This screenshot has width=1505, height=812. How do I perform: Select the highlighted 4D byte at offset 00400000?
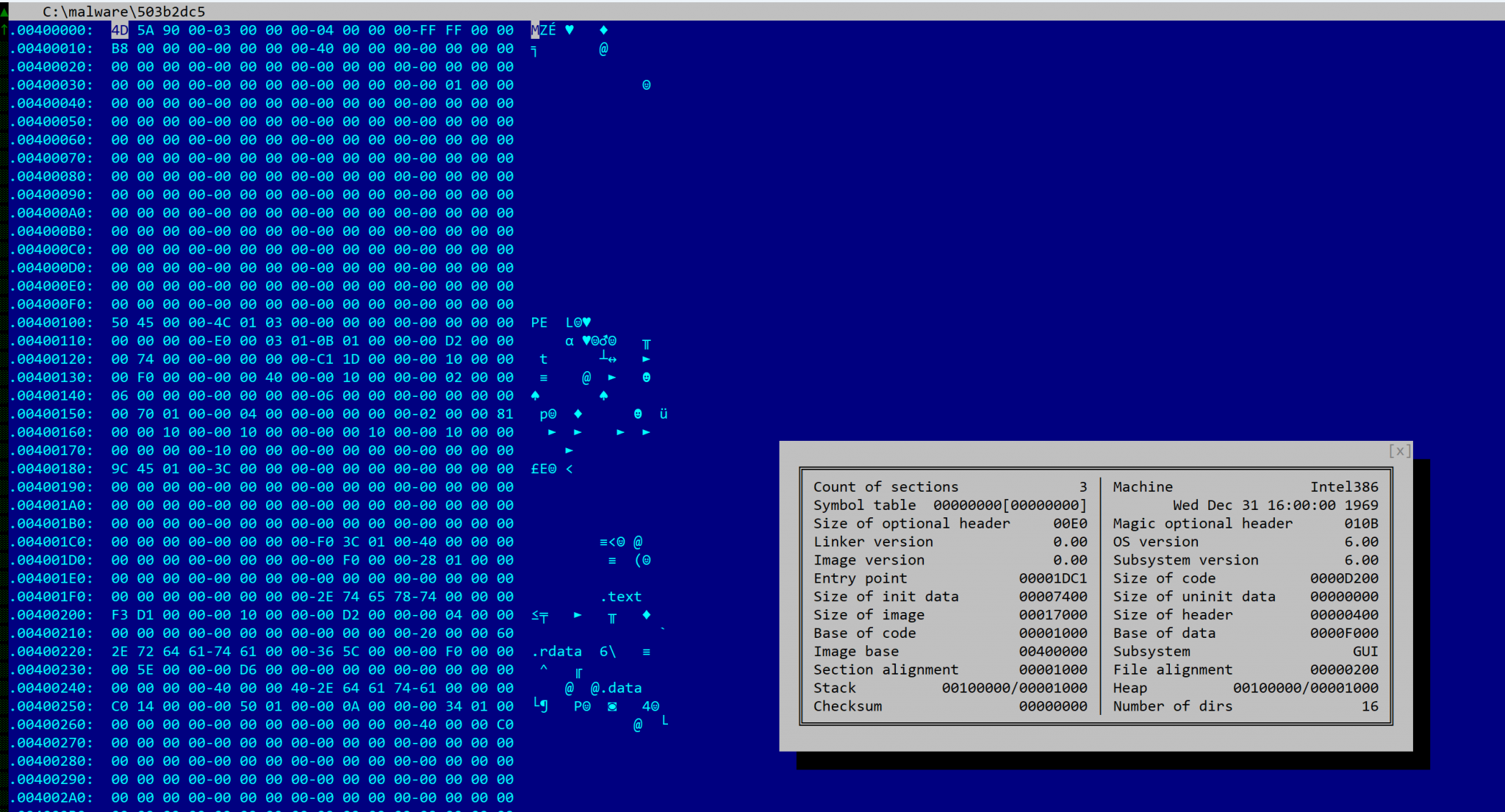[118, 30]
